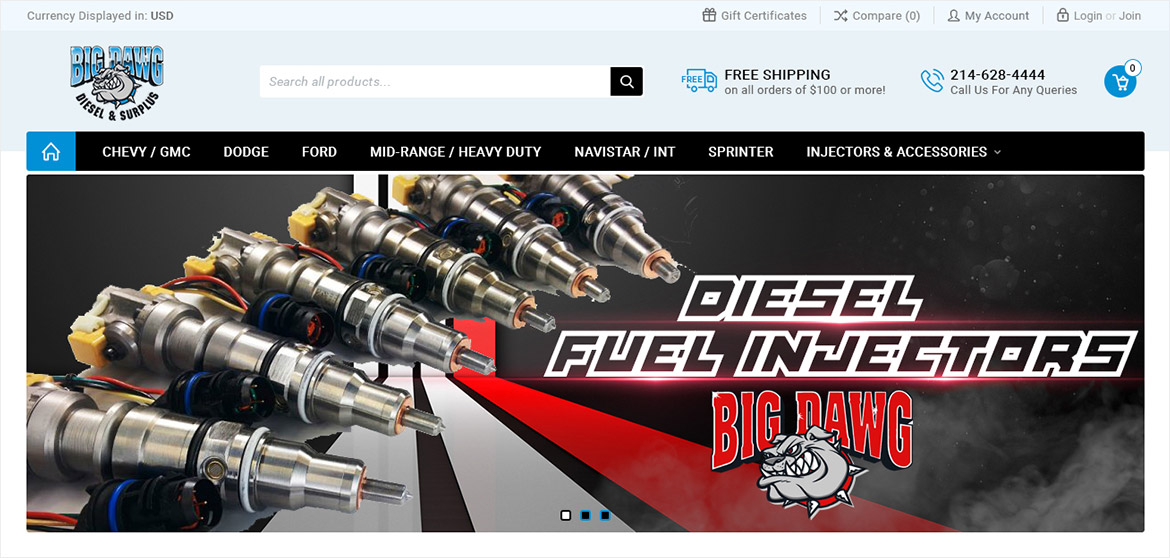Click the Login link
The height and width of the screenshot is (558, 1170).
point(1088,16)
